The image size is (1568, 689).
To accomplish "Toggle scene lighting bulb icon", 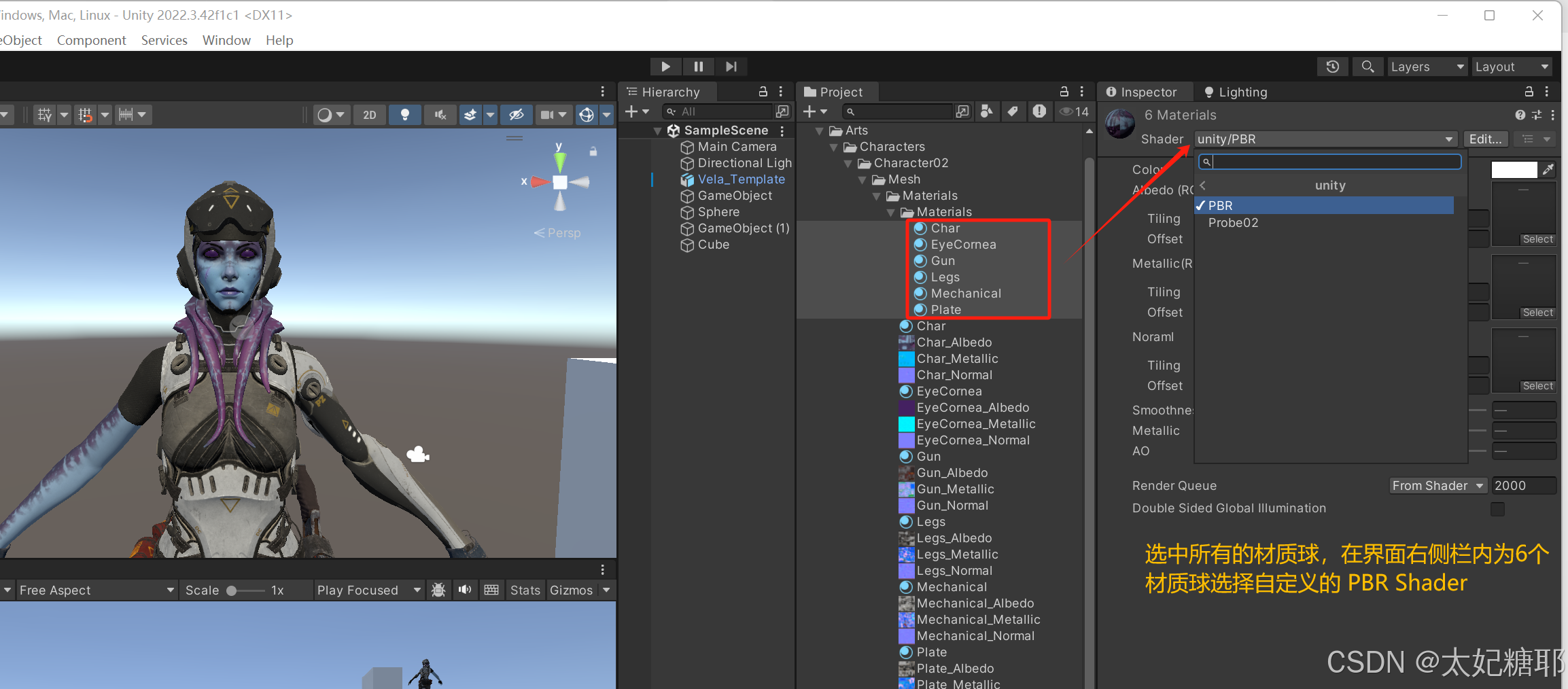I will click(x=405, y=115).
